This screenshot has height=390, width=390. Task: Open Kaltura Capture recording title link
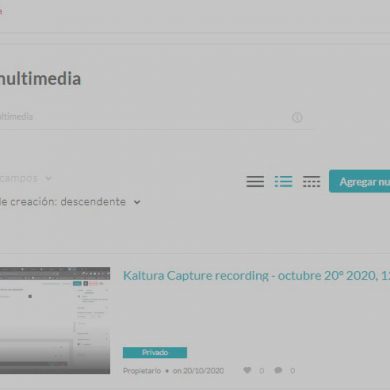[256, 276]
